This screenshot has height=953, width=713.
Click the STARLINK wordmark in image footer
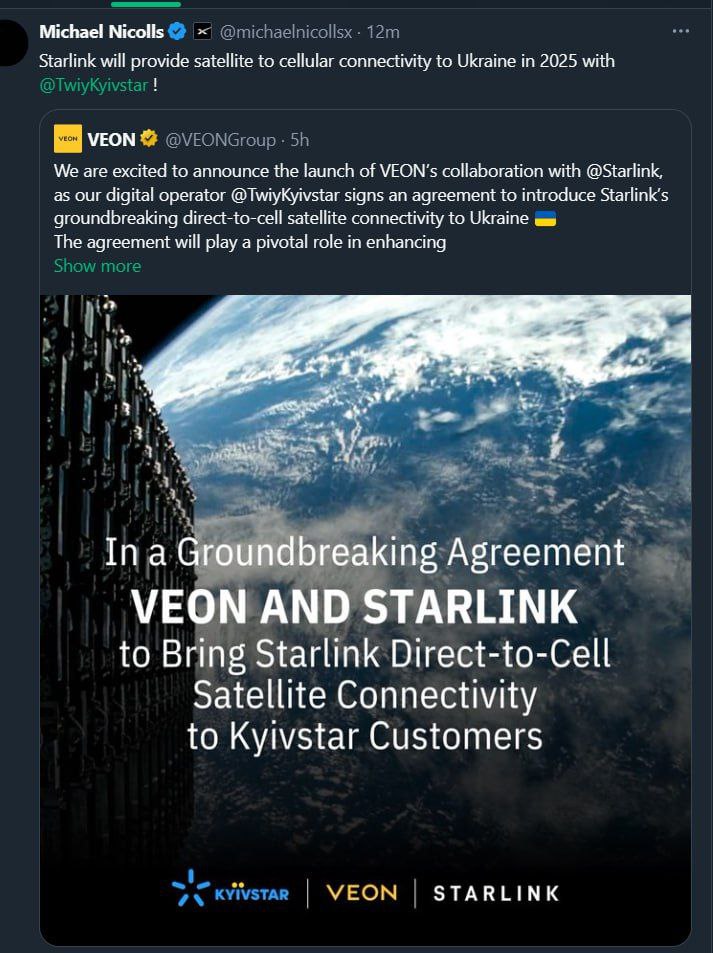(x=495, y=893)
